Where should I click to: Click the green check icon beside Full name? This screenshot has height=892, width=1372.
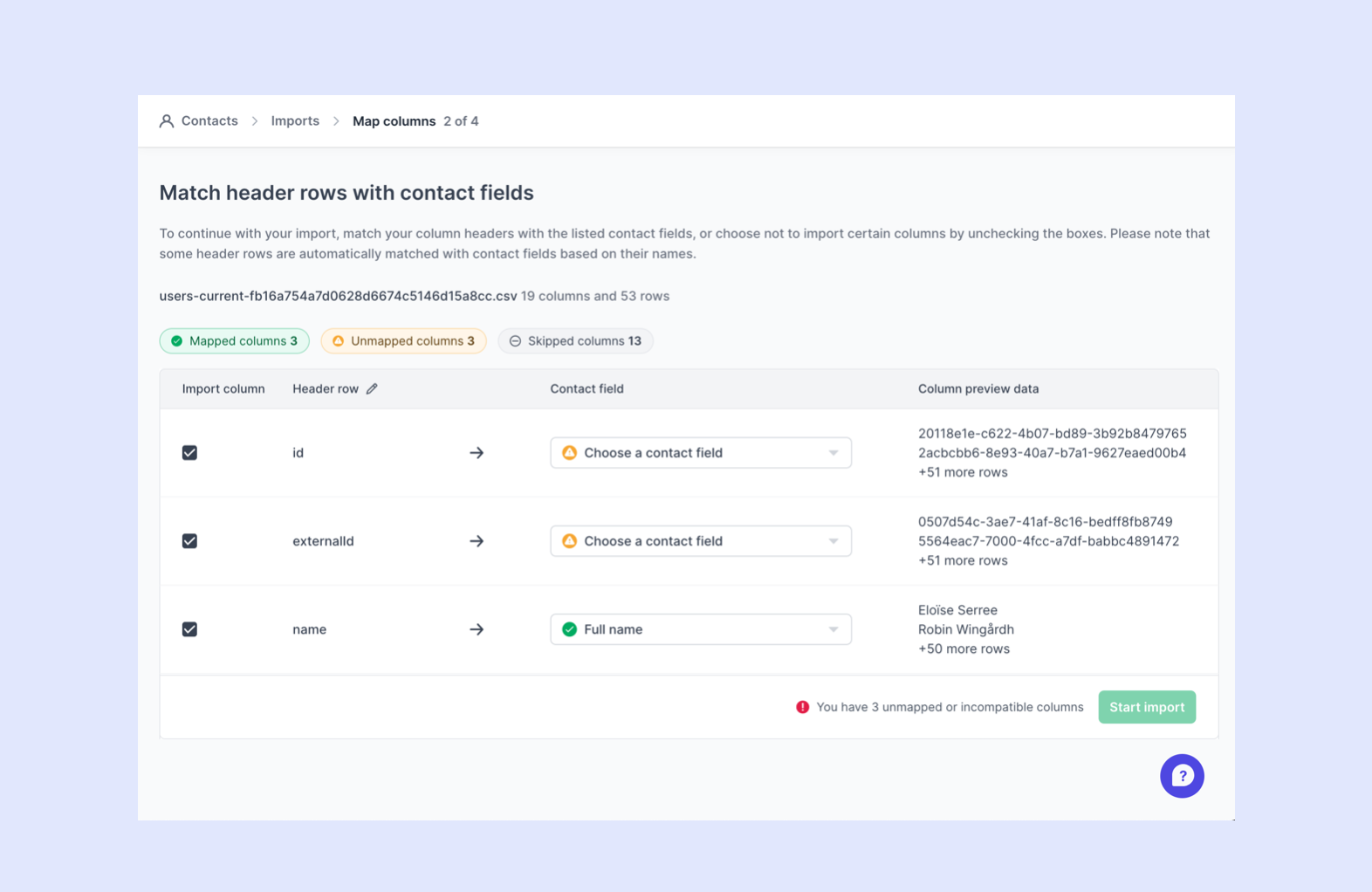(569, 629)
